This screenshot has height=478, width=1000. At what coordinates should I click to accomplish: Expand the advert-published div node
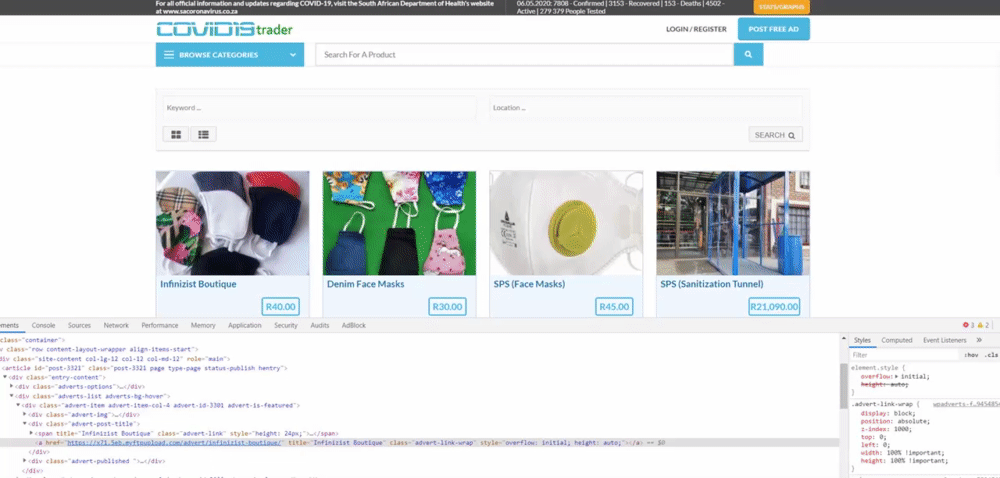tap(25, 461)
